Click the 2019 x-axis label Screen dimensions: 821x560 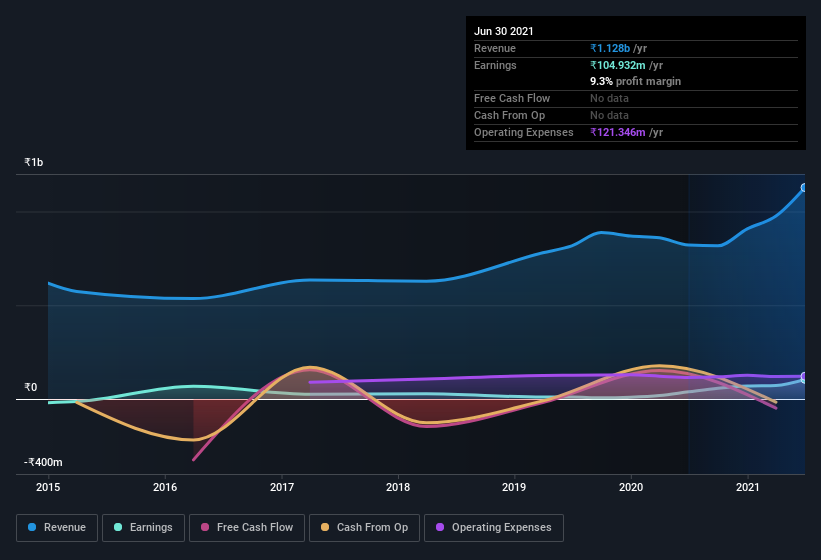(x=514, y=487)
